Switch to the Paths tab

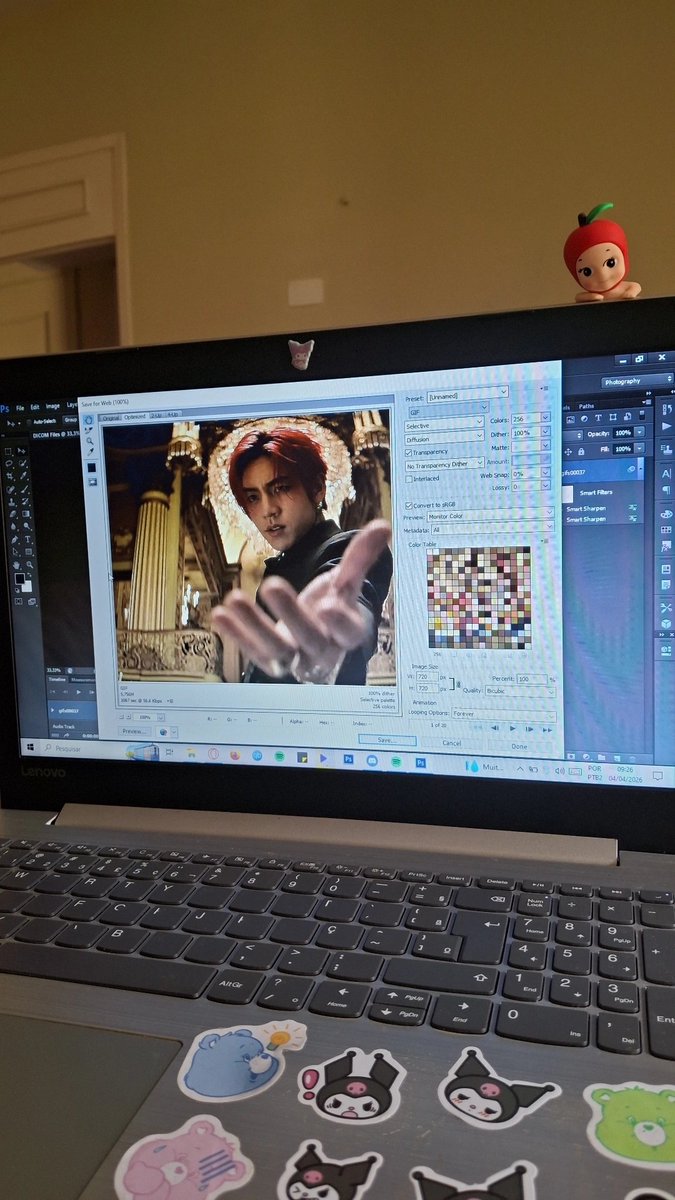tap(586, 406)
